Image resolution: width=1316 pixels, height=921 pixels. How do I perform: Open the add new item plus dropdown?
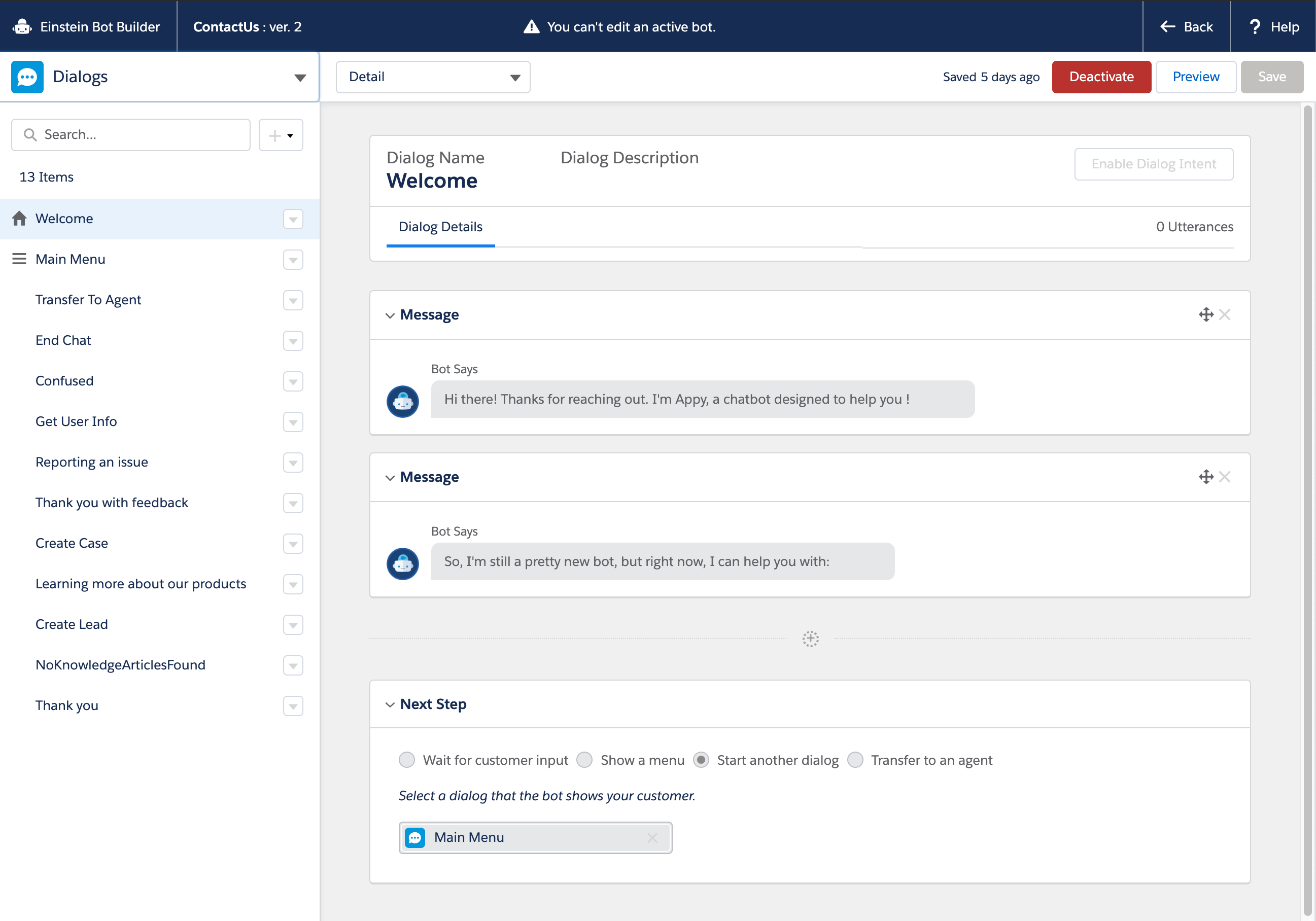click(x=281, y=135)
